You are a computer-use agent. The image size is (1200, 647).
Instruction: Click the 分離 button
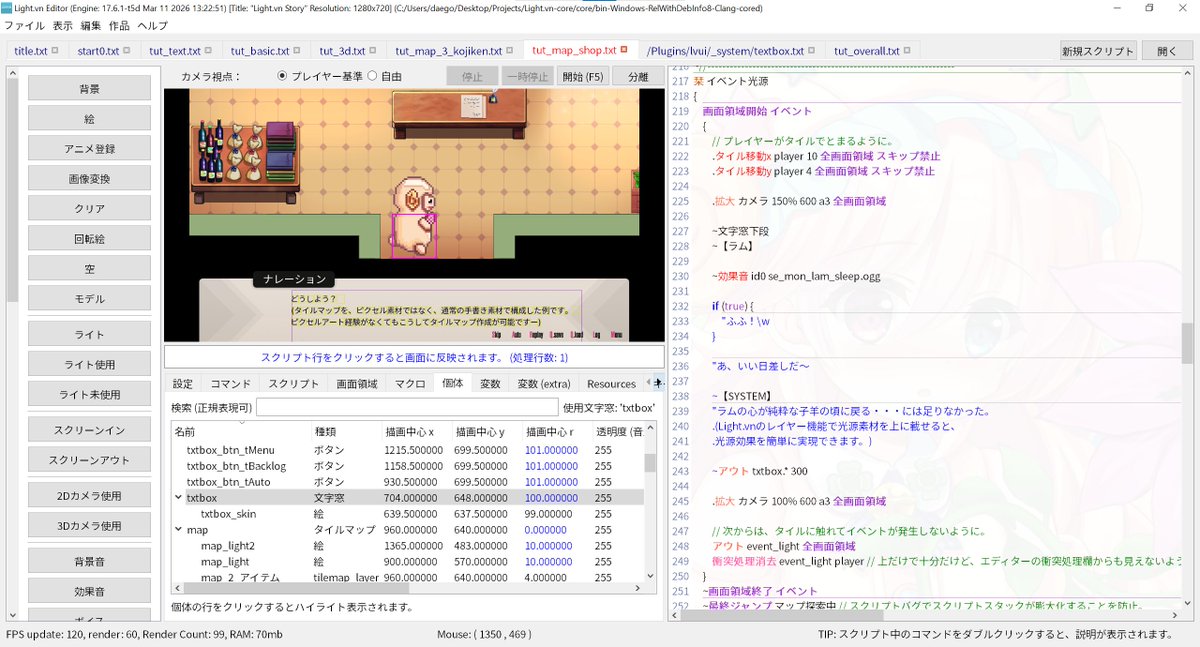coord(636,77)
